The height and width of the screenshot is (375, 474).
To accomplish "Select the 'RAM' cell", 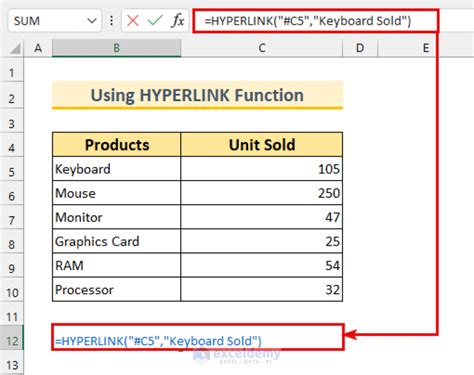I will click(117, 265).
